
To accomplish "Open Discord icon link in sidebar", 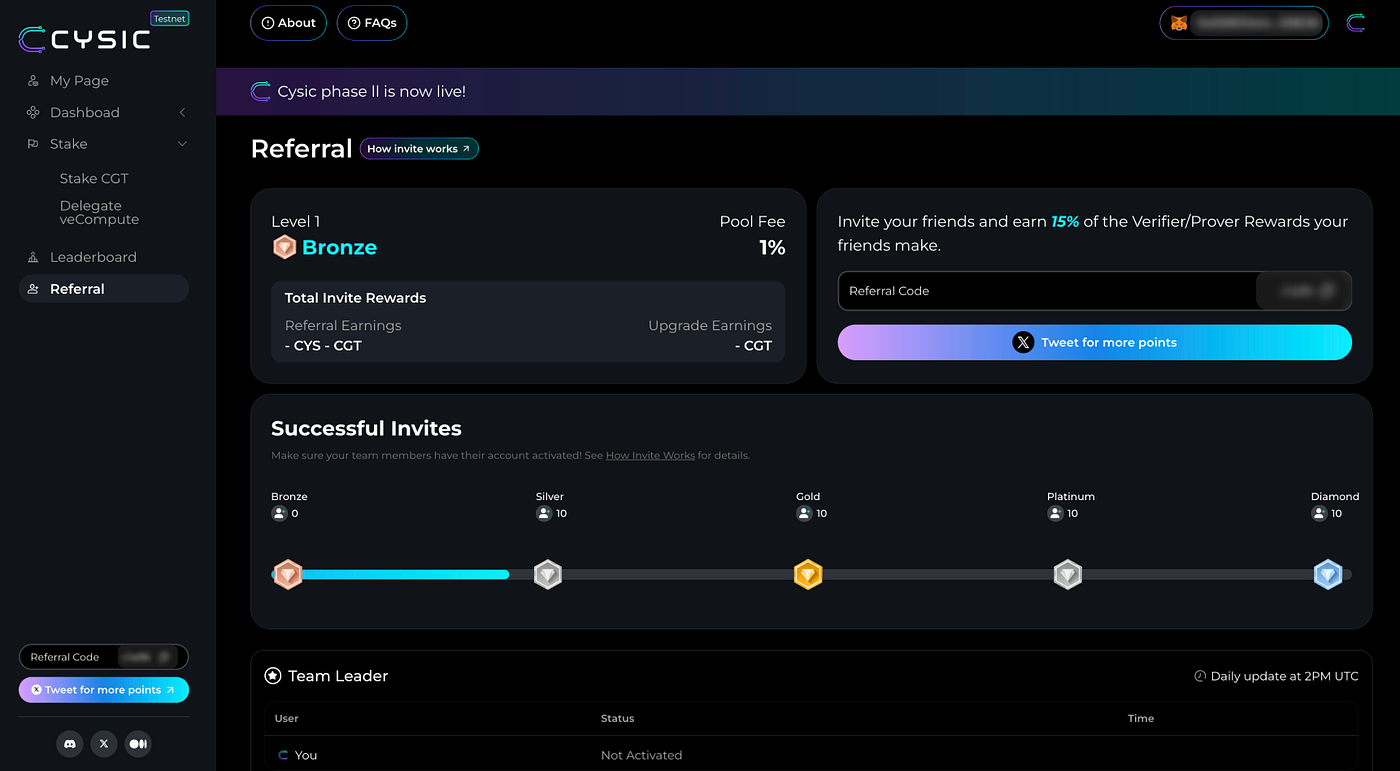I will point(70,743).
